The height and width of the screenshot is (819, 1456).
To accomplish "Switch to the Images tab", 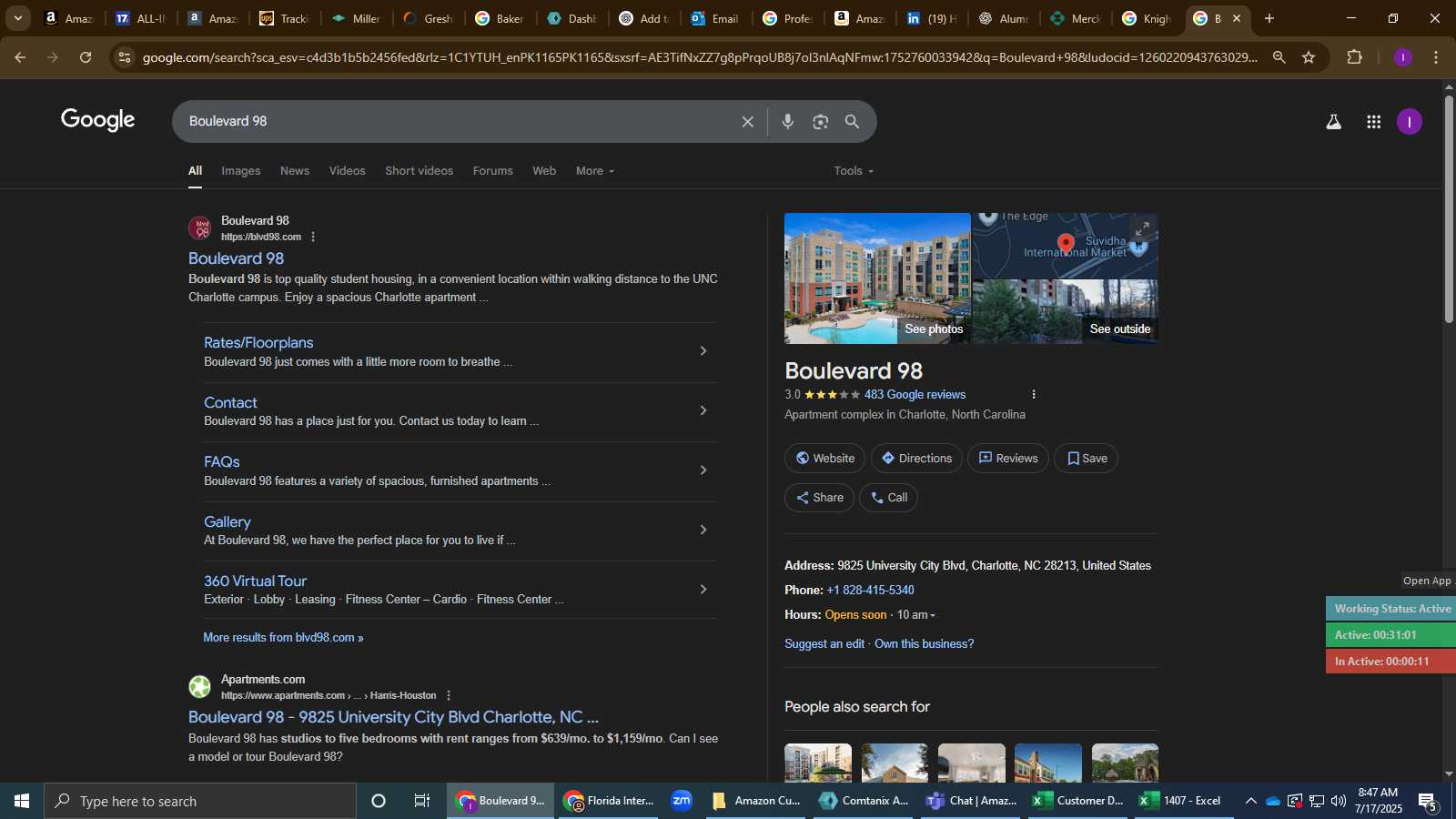I will coord(240,171).
